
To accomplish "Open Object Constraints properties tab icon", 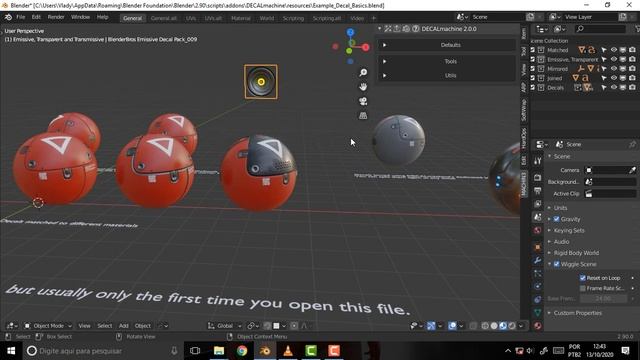I will 538,299.
